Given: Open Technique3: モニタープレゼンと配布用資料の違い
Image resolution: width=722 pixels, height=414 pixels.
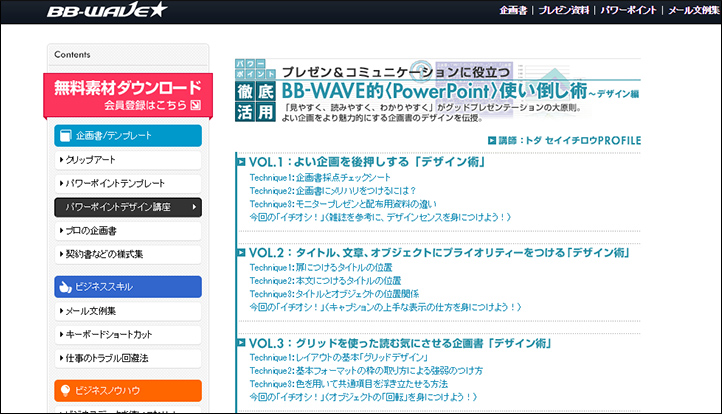Looking at the screenshot, I should click(343, 204).
